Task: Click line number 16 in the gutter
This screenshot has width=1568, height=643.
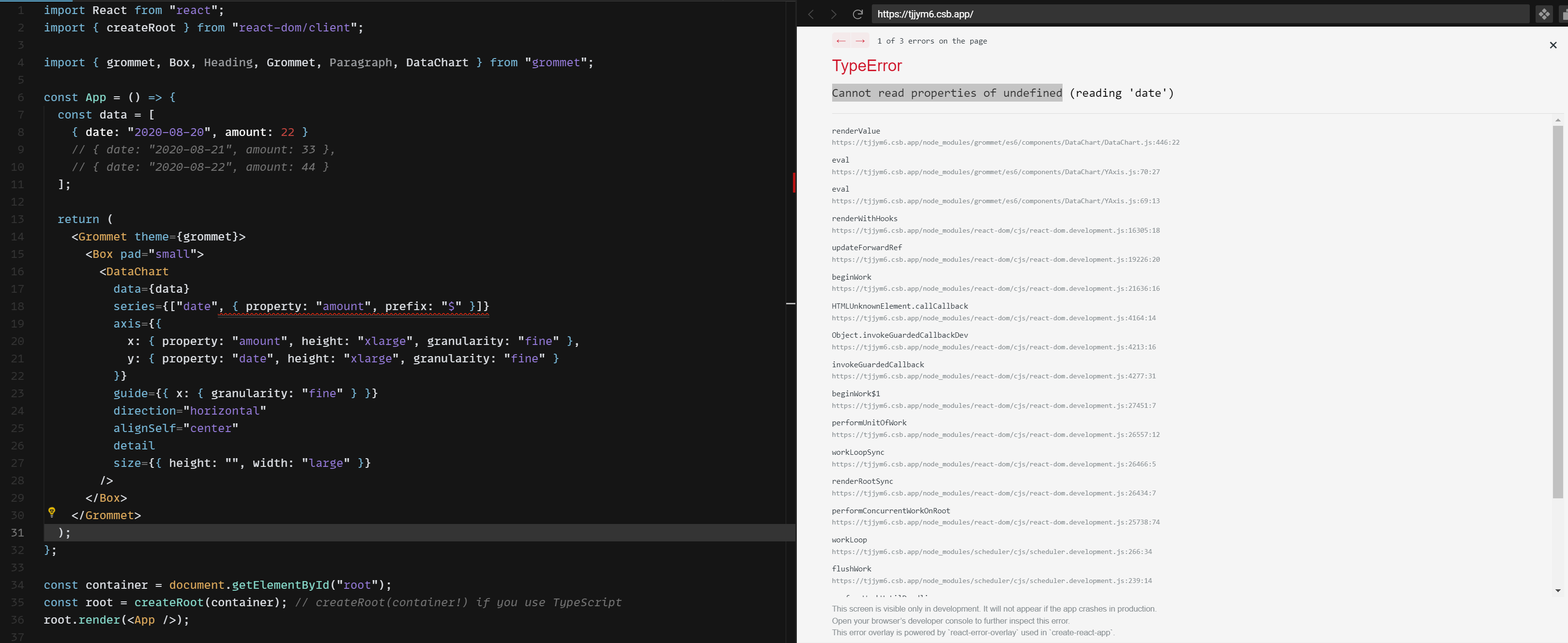Action: point(17,272)
